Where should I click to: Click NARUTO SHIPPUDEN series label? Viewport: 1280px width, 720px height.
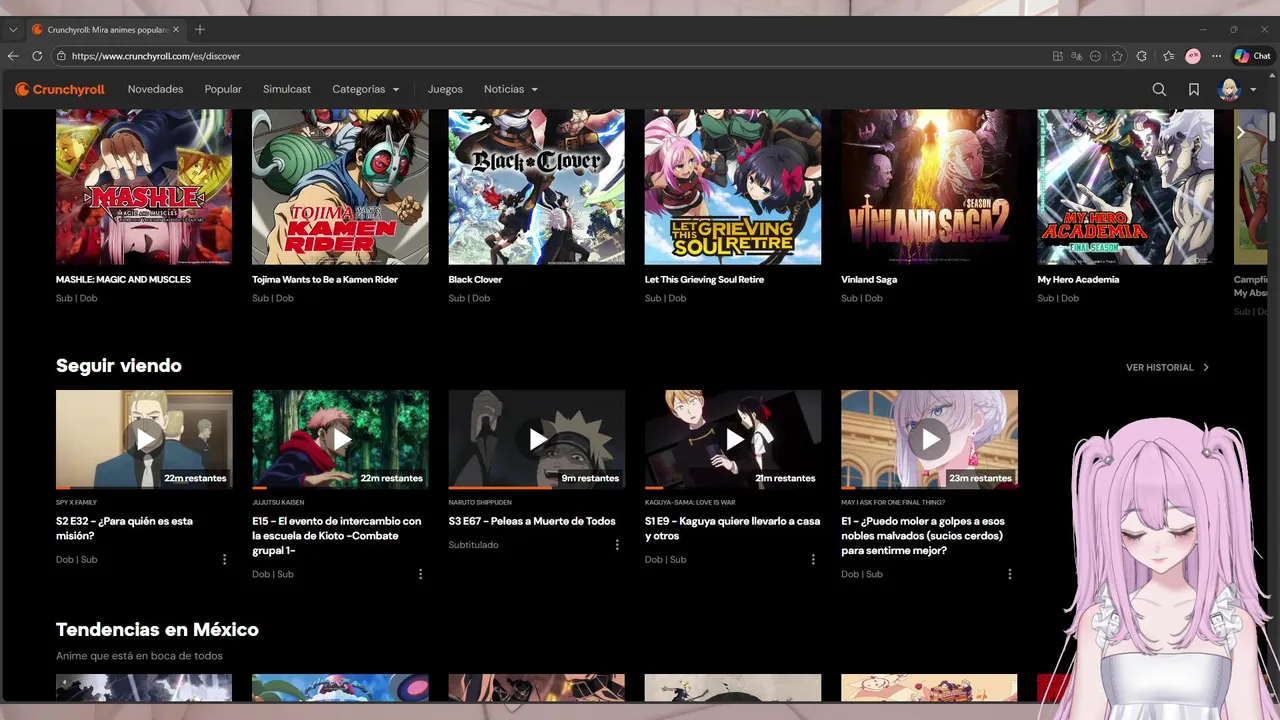(480, 502)
